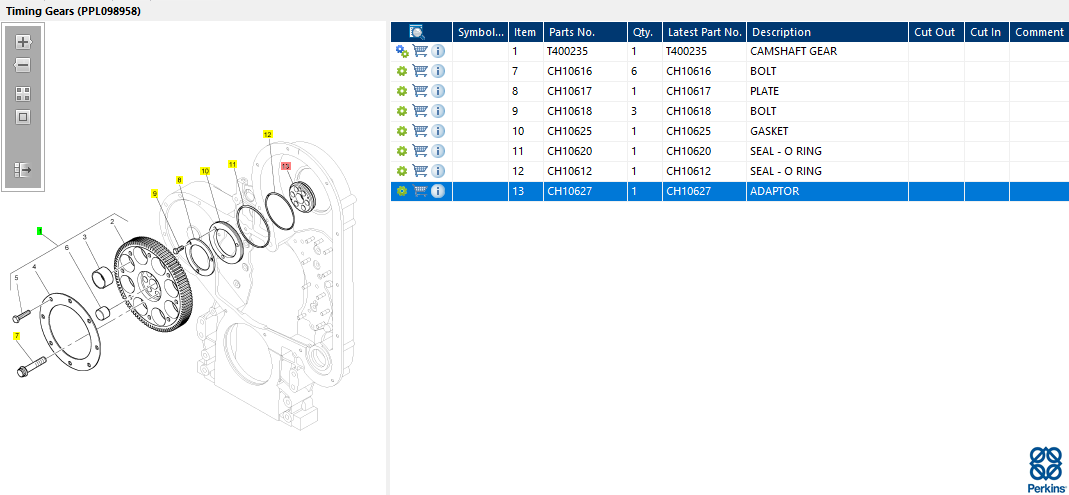Viewport: 1069px width, 495px height.
Task: Click the Timing Gears (PPL098958) title
Action: pos(73,12)
